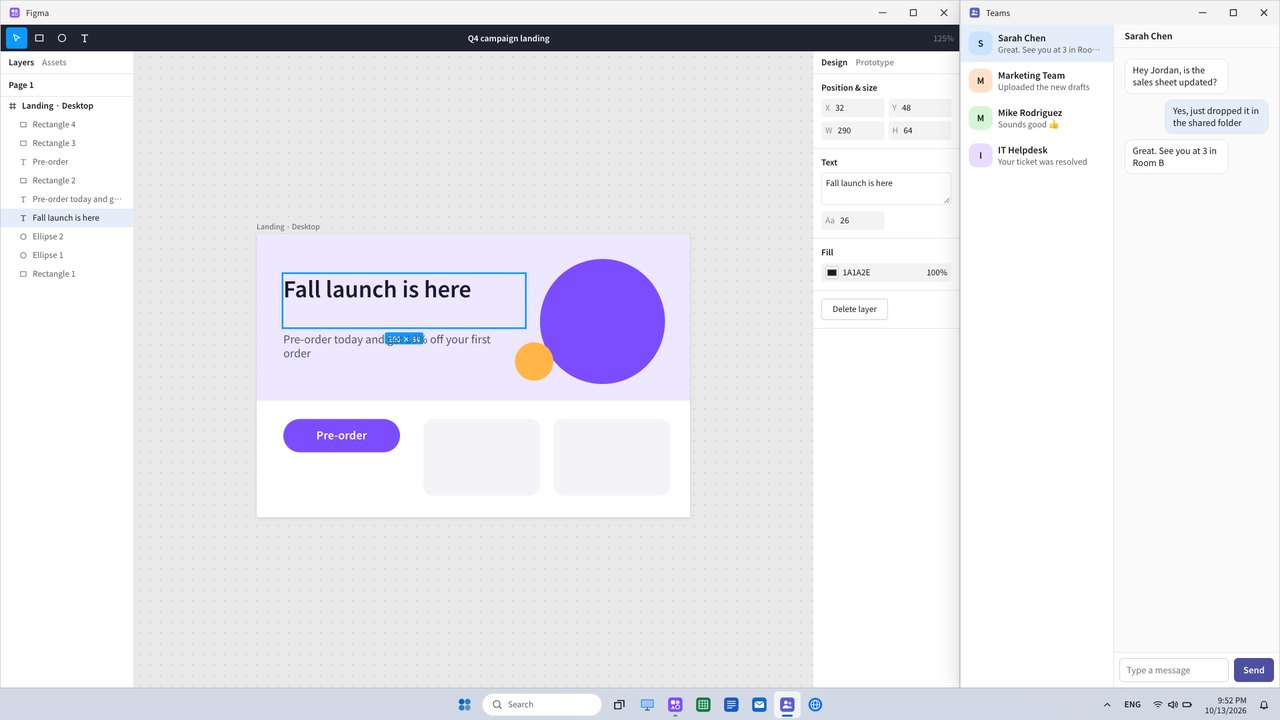Image resolution: width=1280 pixels, height=720 pixels.
Task: Select the Landing - Desktop frame layer
Action: click(x=67, y=106)
